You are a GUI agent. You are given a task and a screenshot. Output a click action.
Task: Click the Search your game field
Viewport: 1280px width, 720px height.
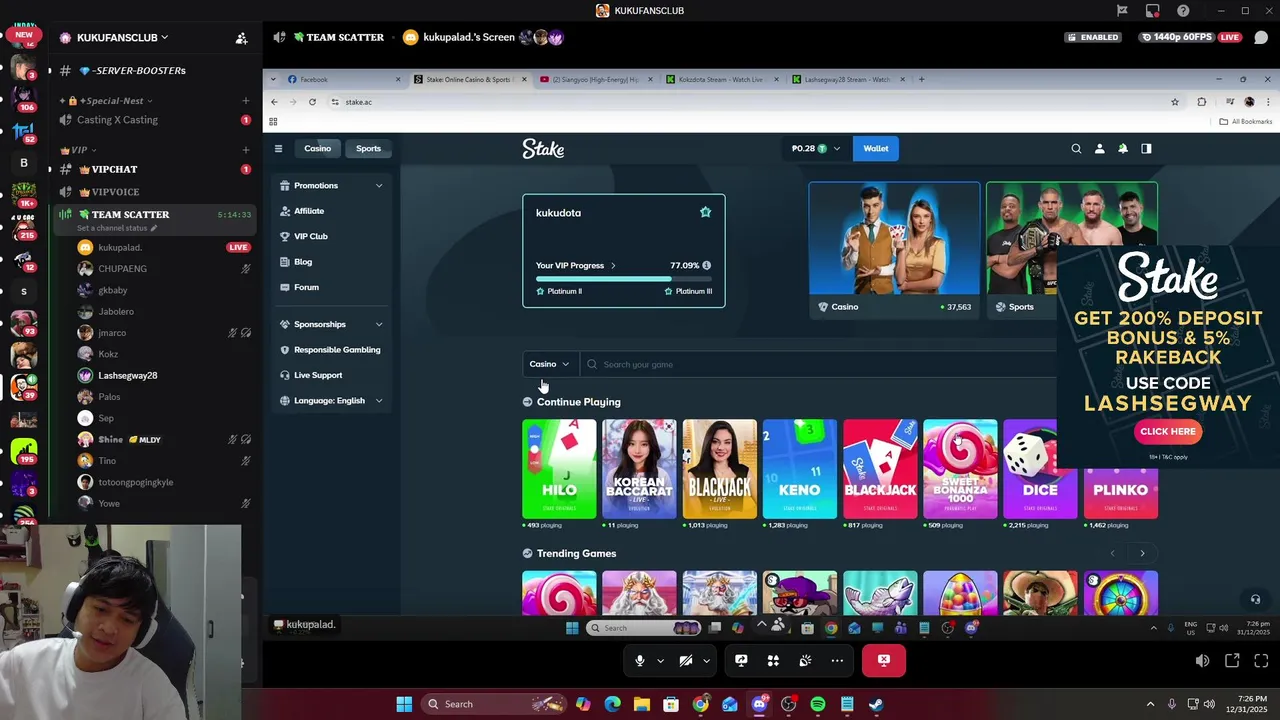coord(818,364)
